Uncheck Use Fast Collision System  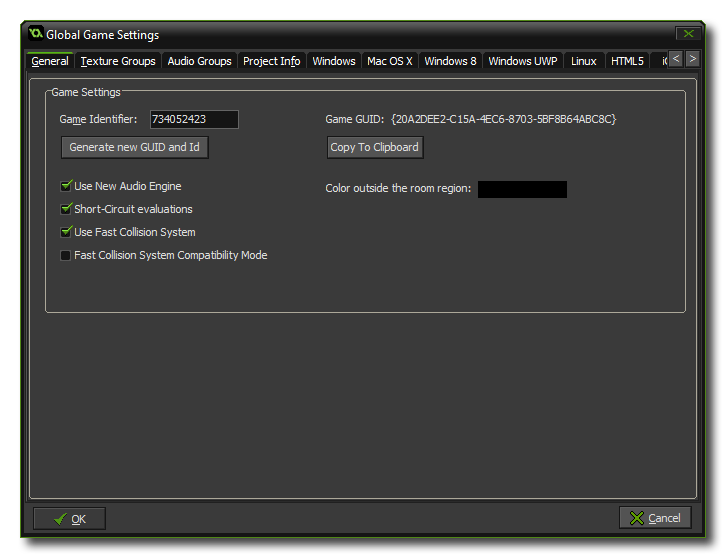(66, 232)
